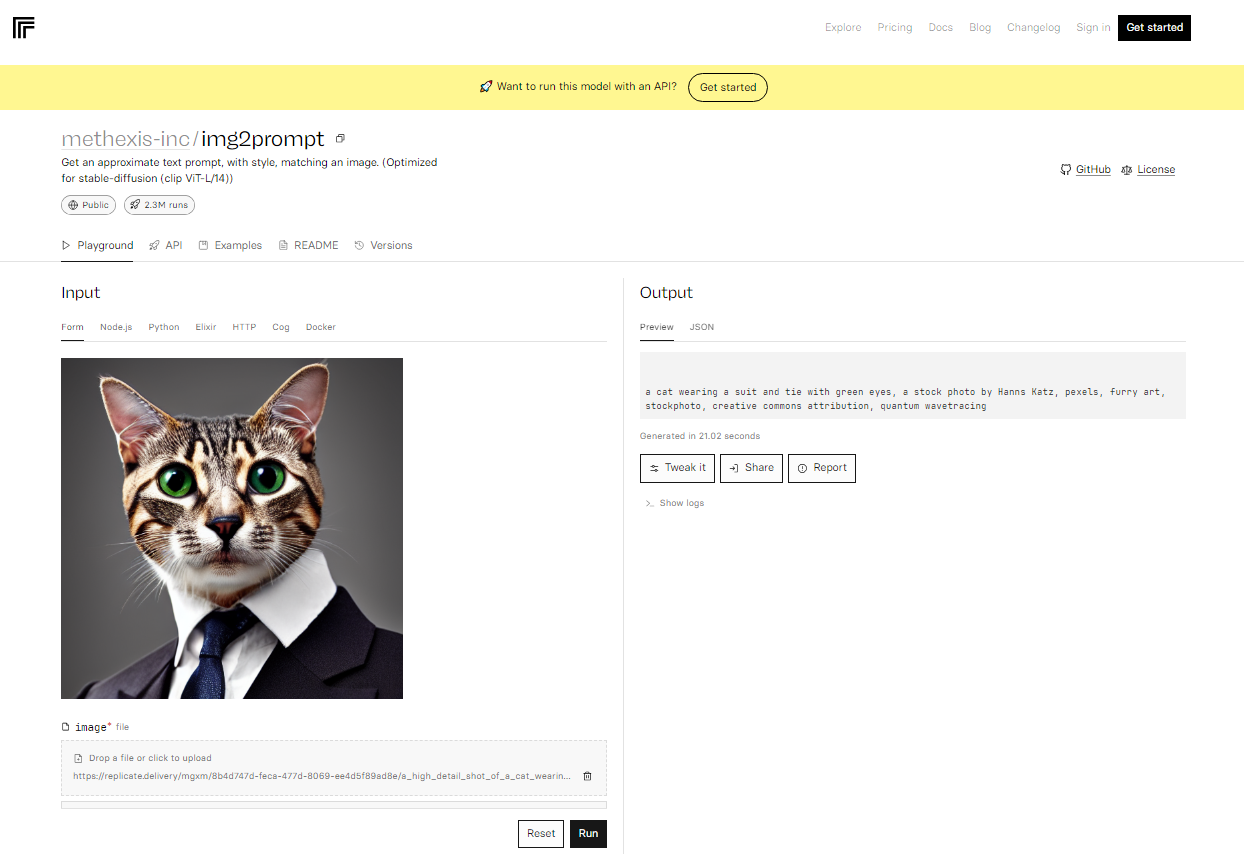Click the Reset button
This screenshot has height=854, width=1244.
pyautogui.click(x=541, y=833)
